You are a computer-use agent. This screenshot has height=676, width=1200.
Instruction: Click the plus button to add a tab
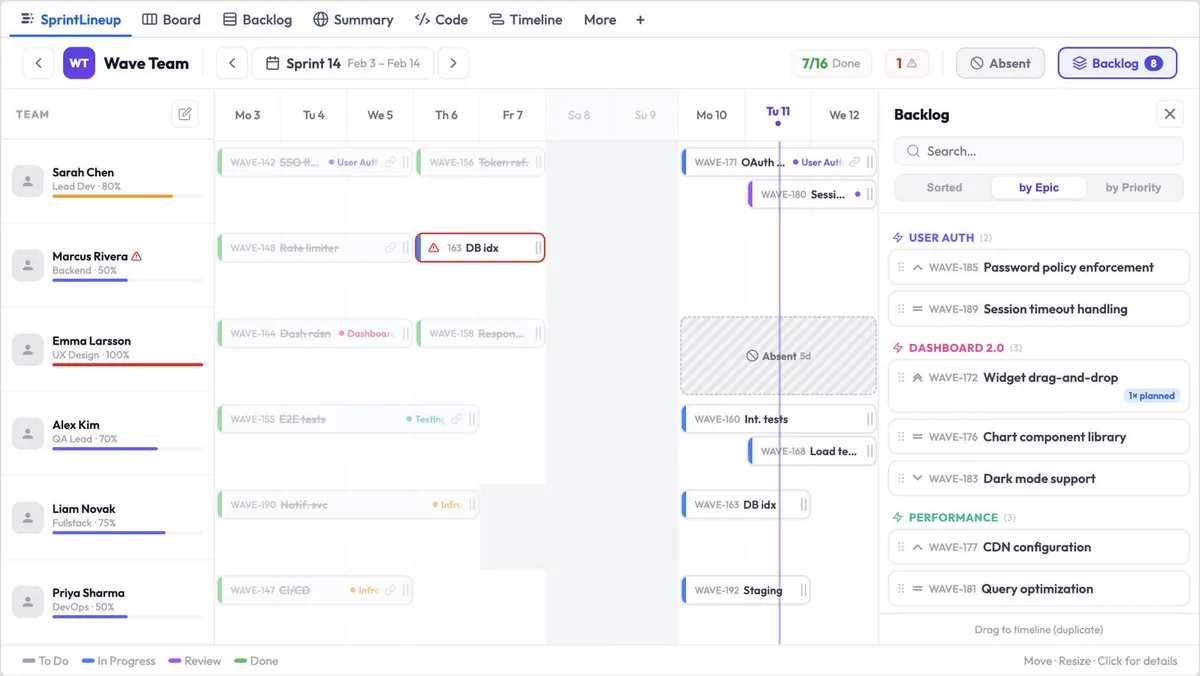[640, 19]
